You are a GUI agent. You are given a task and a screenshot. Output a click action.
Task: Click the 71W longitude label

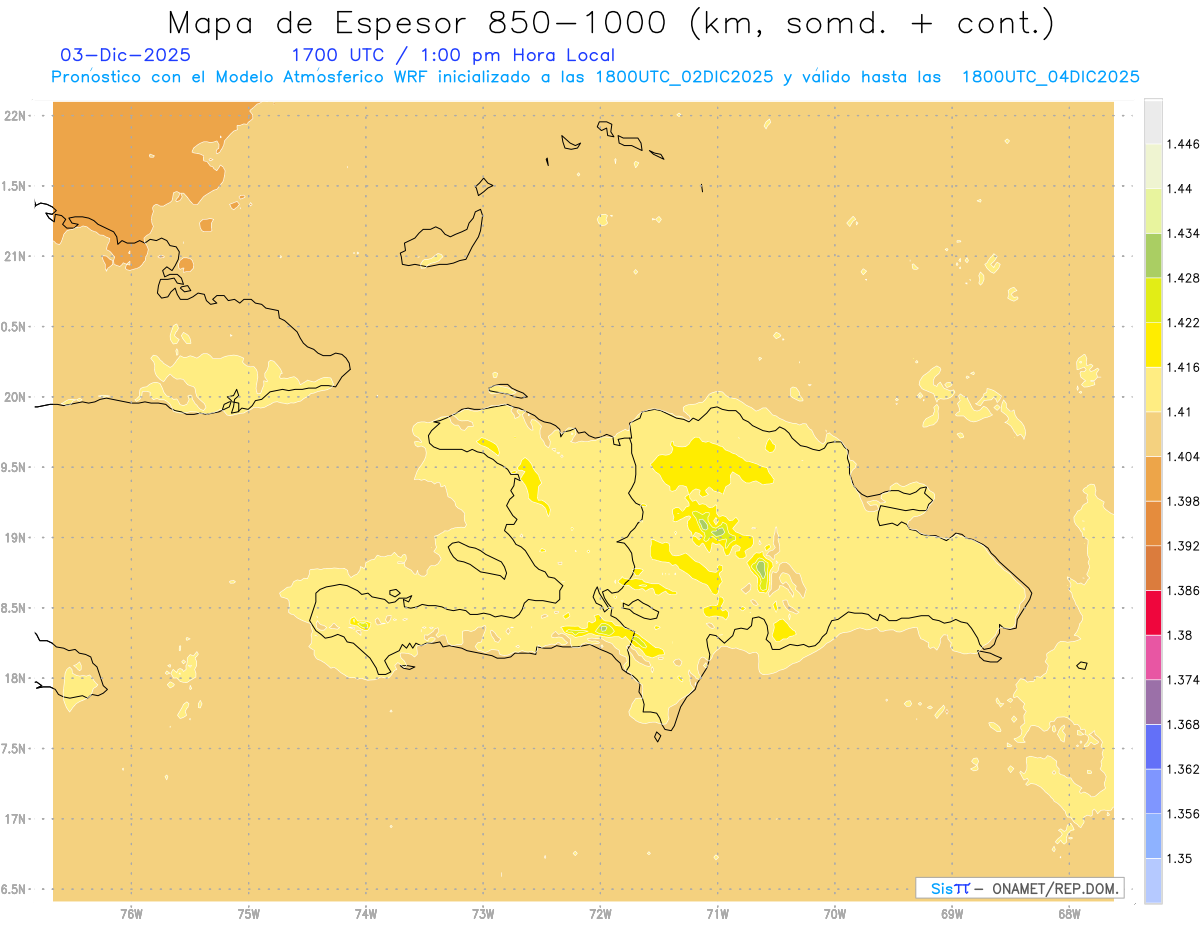click(717, 914)
